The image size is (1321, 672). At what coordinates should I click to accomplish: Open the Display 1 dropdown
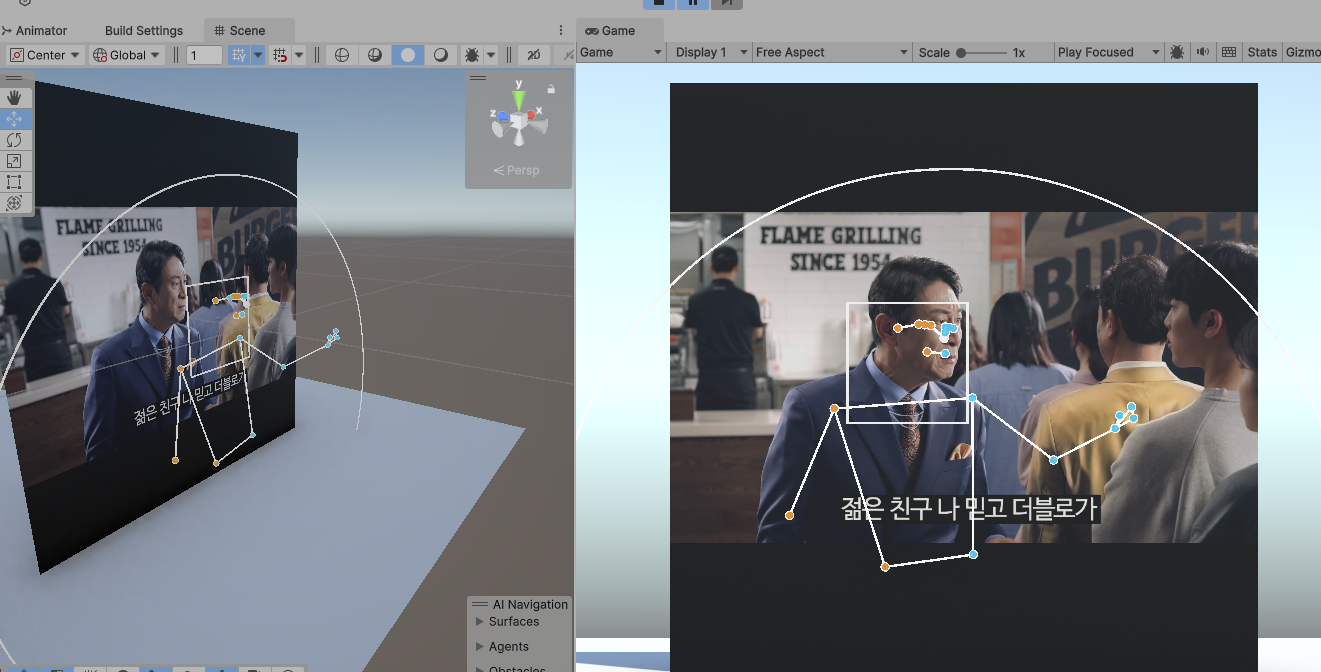coord(710,52)
